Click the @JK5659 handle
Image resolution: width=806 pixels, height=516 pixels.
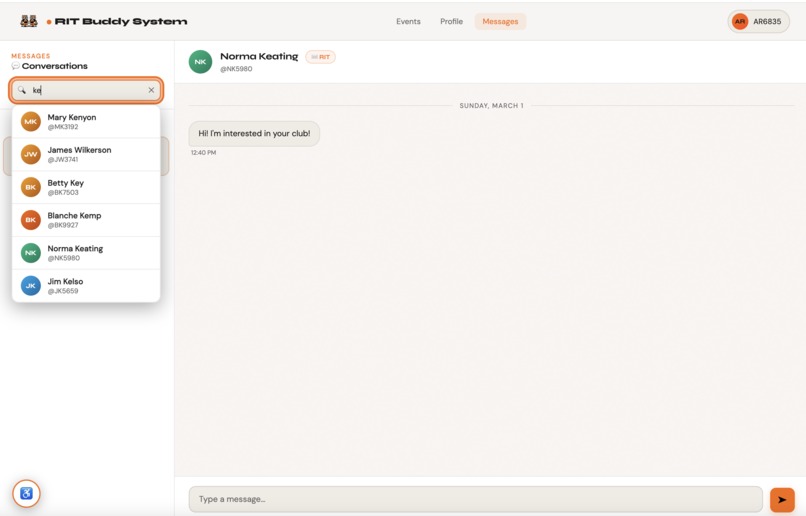[x=63, y=291]
